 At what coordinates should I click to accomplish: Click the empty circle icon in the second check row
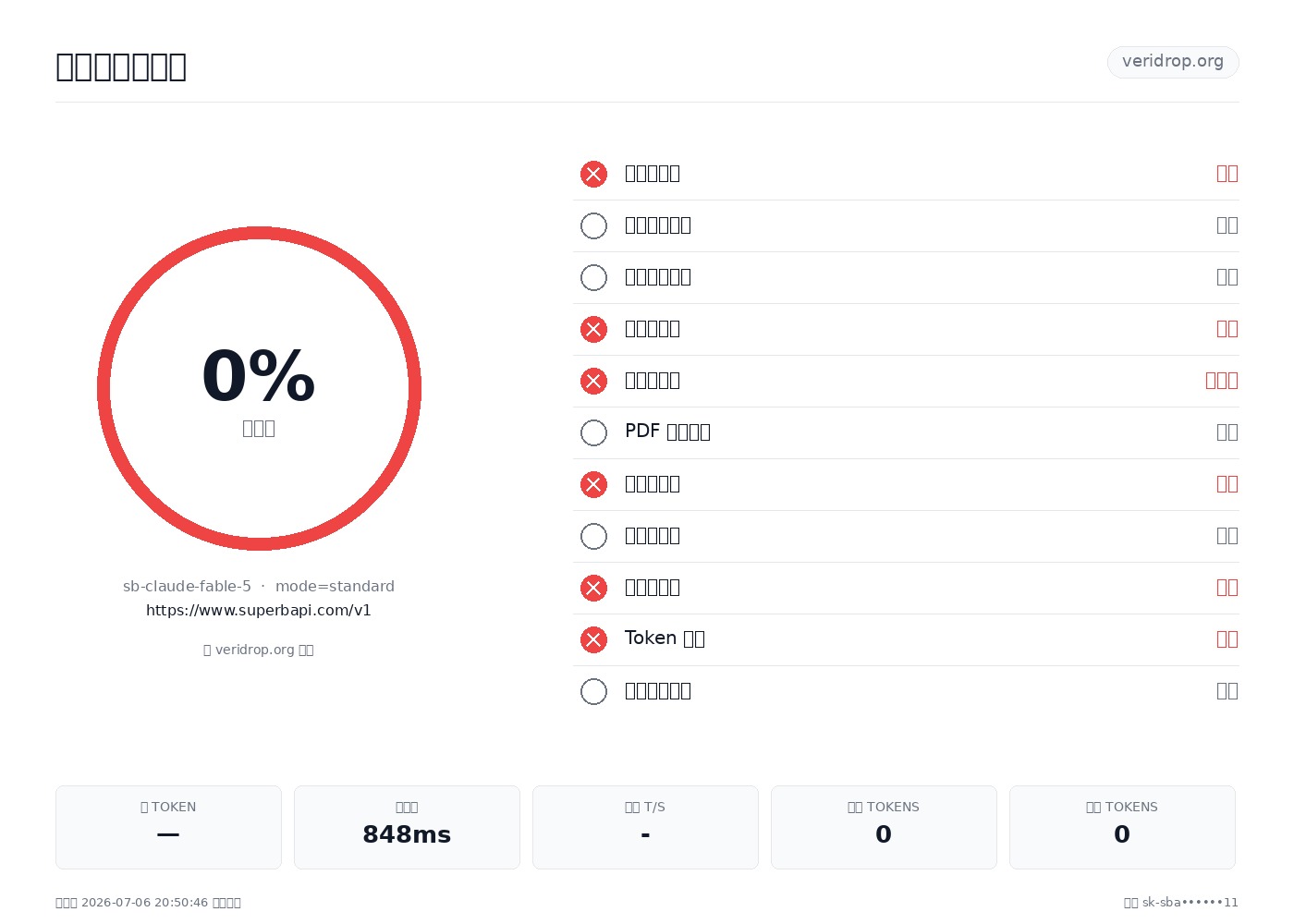pyautogui.click(x=593, y=225)
